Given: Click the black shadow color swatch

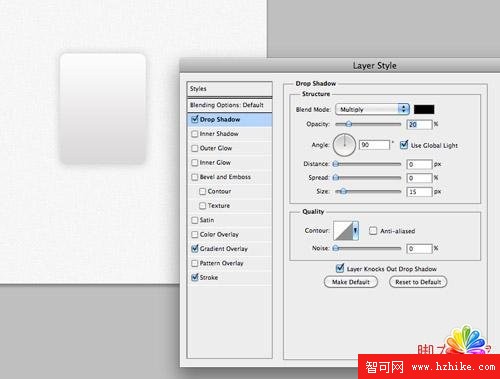Looking at the screenshot, I should [x=424, y=109].
